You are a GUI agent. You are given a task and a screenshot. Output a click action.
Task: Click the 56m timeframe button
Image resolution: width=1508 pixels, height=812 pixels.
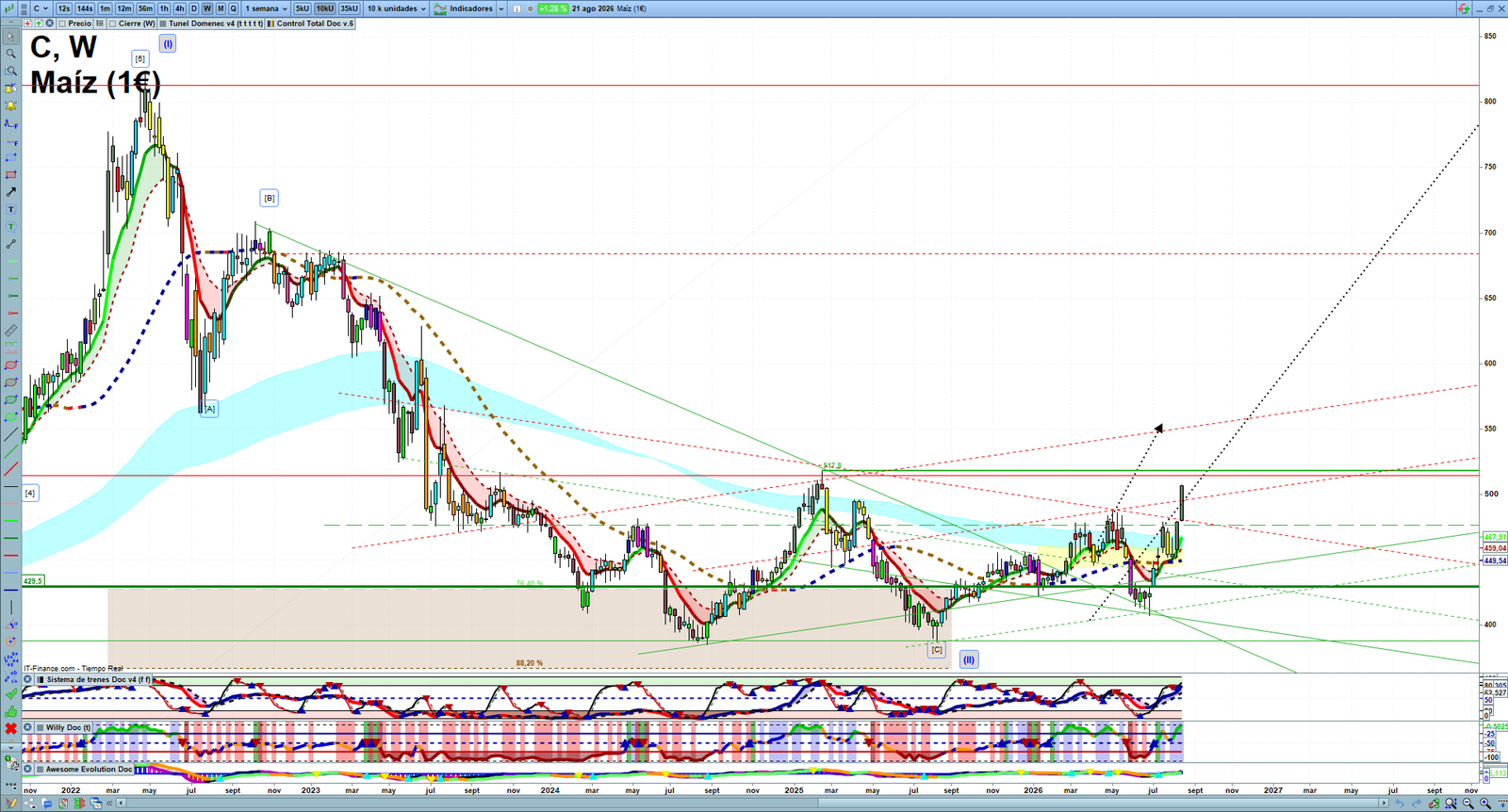(145, 8)
